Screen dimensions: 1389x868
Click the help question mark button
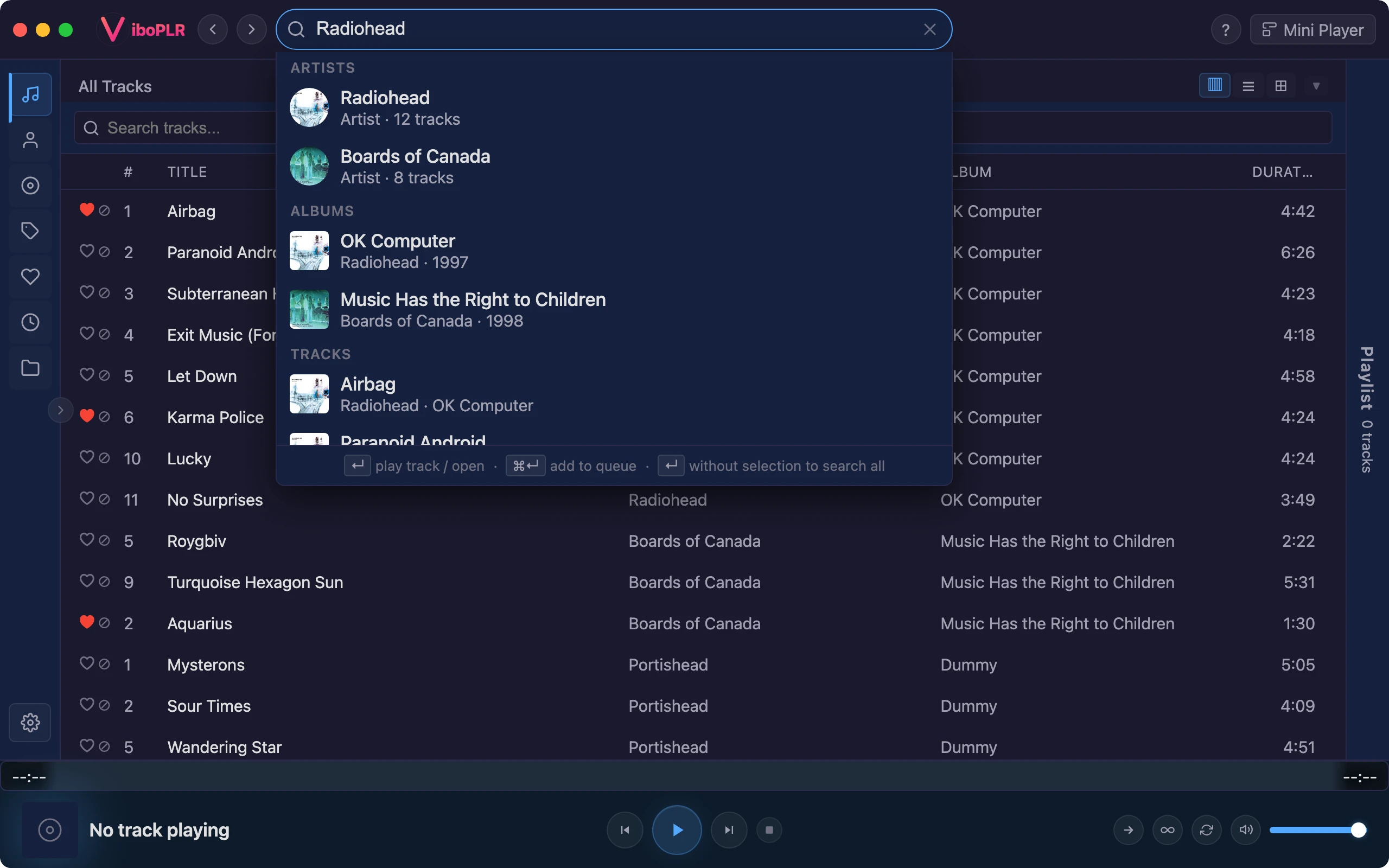pos(1226,30)
